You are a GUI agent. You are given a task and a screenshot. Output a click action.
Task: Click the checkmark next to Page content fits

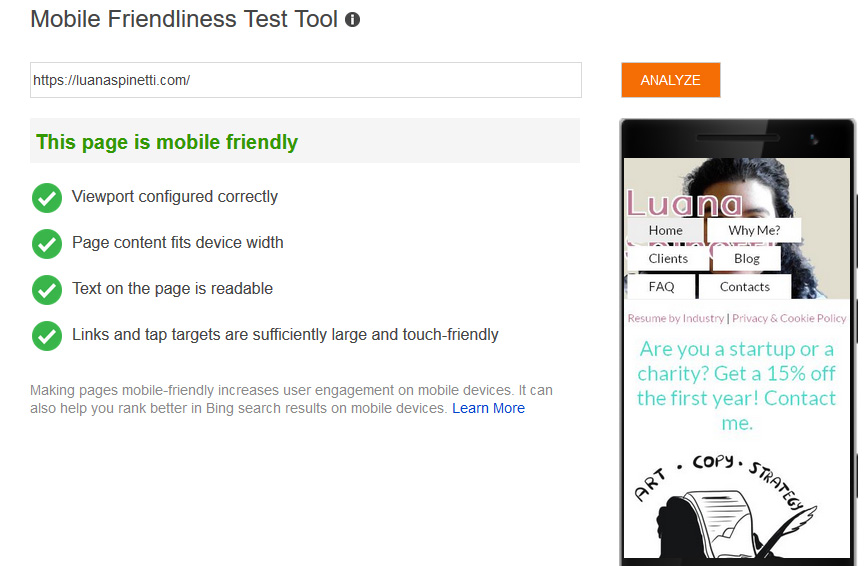(47, 244)
